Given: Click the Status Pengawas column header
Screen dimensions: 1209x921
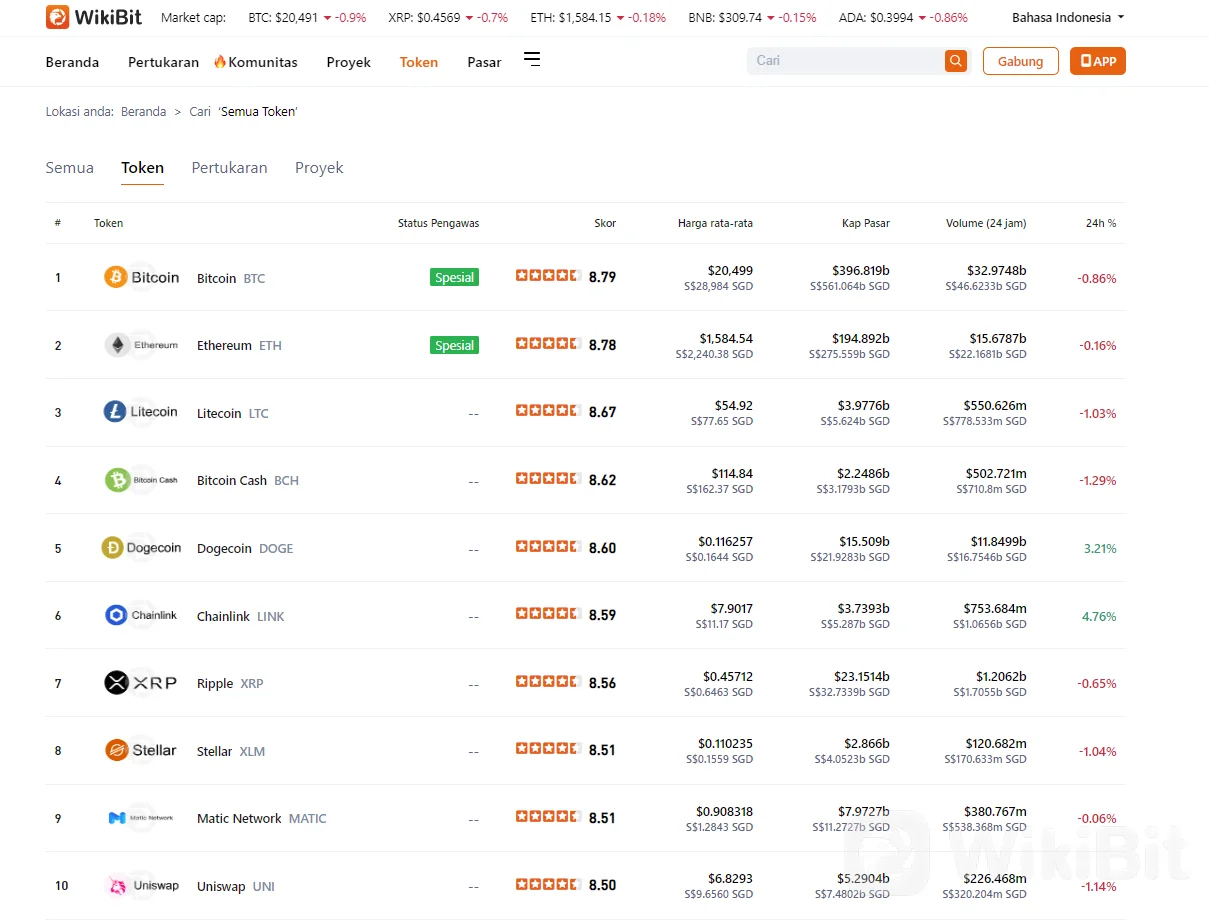Looking at the screenshot, I should (438, 223).
